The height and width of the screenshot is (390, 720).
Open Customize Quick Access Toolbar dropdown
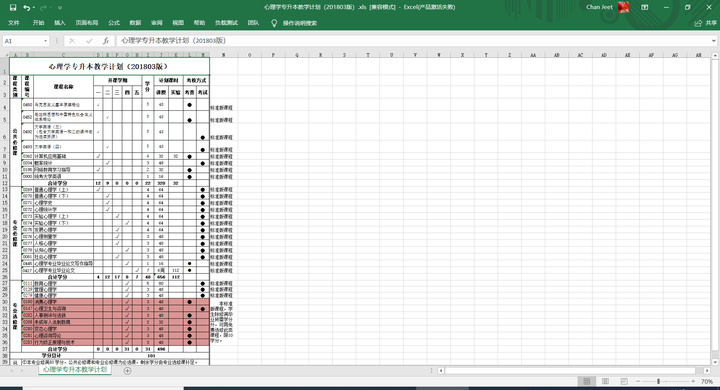click(60, 8)
